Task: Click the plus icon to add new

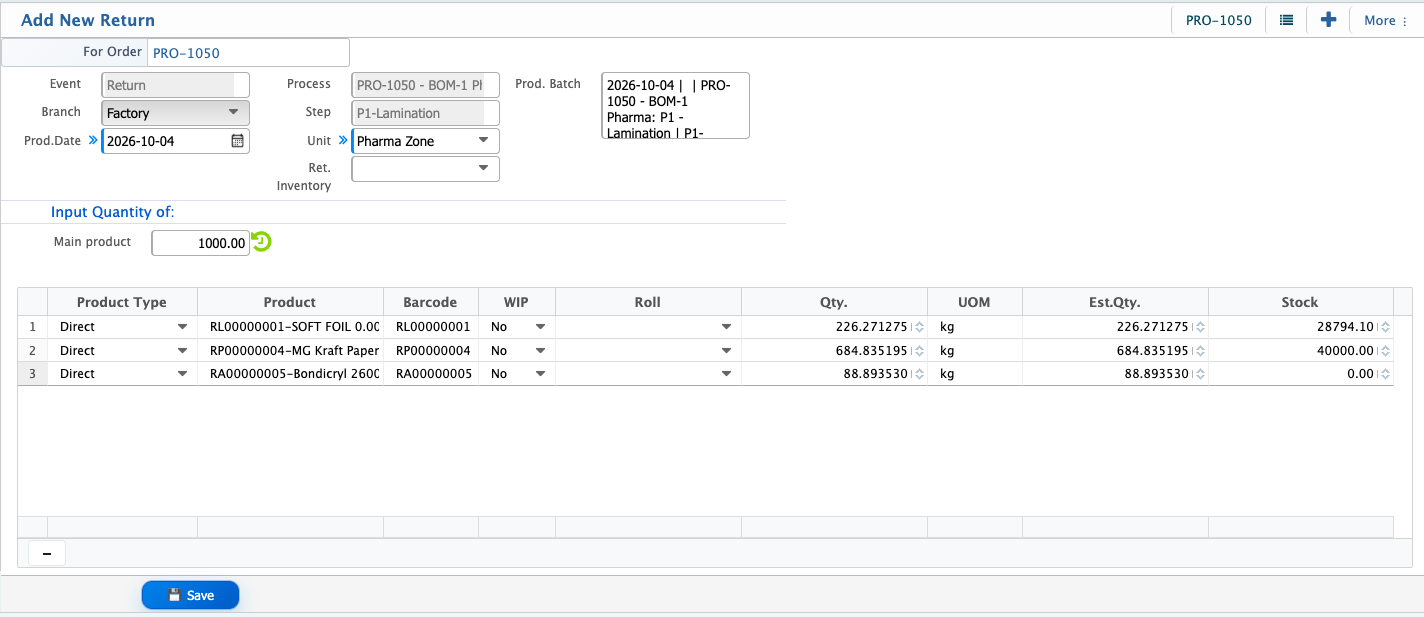Action: coord(1328,20)
